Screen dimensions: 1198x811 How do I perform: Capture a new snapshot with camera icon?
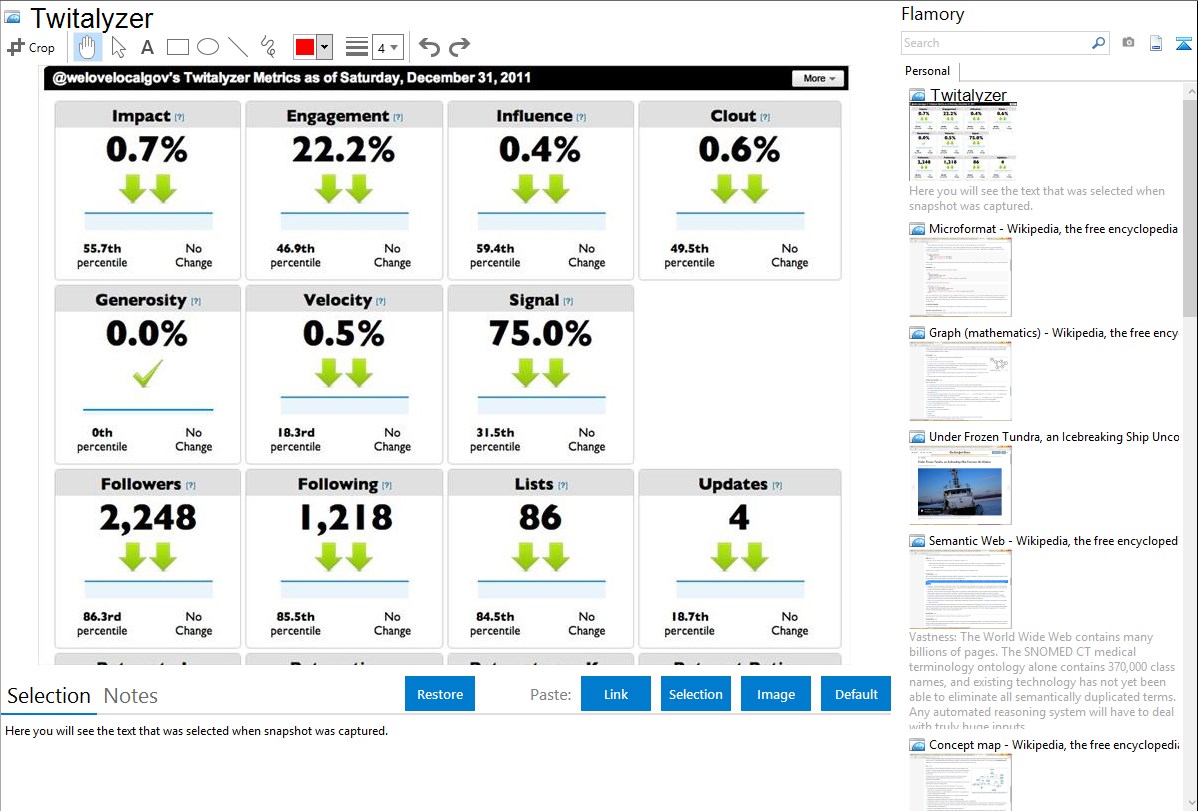pyautogui.click(x=1128, y=43)
